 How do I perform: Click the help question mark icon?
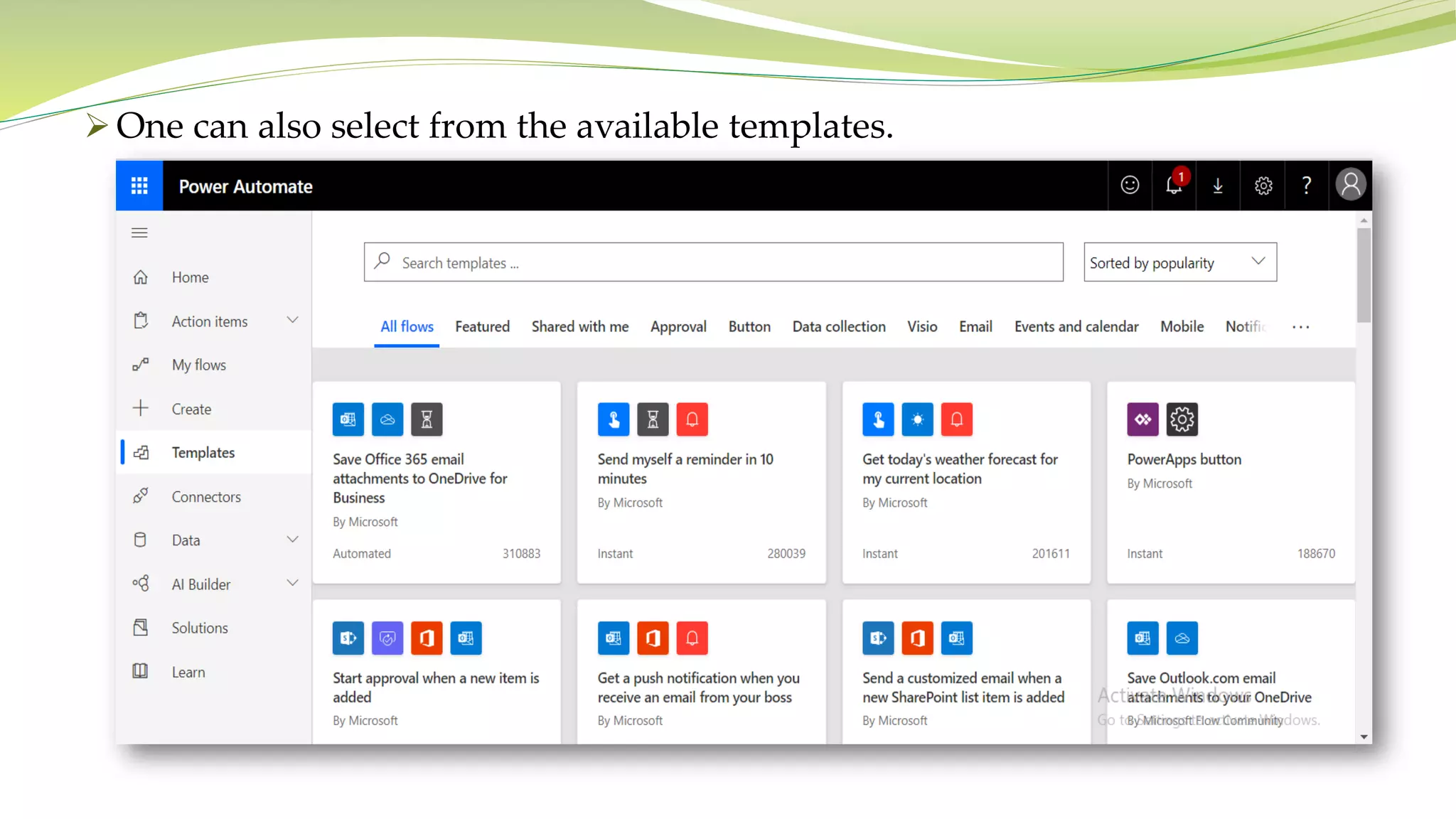[1307, 186]
